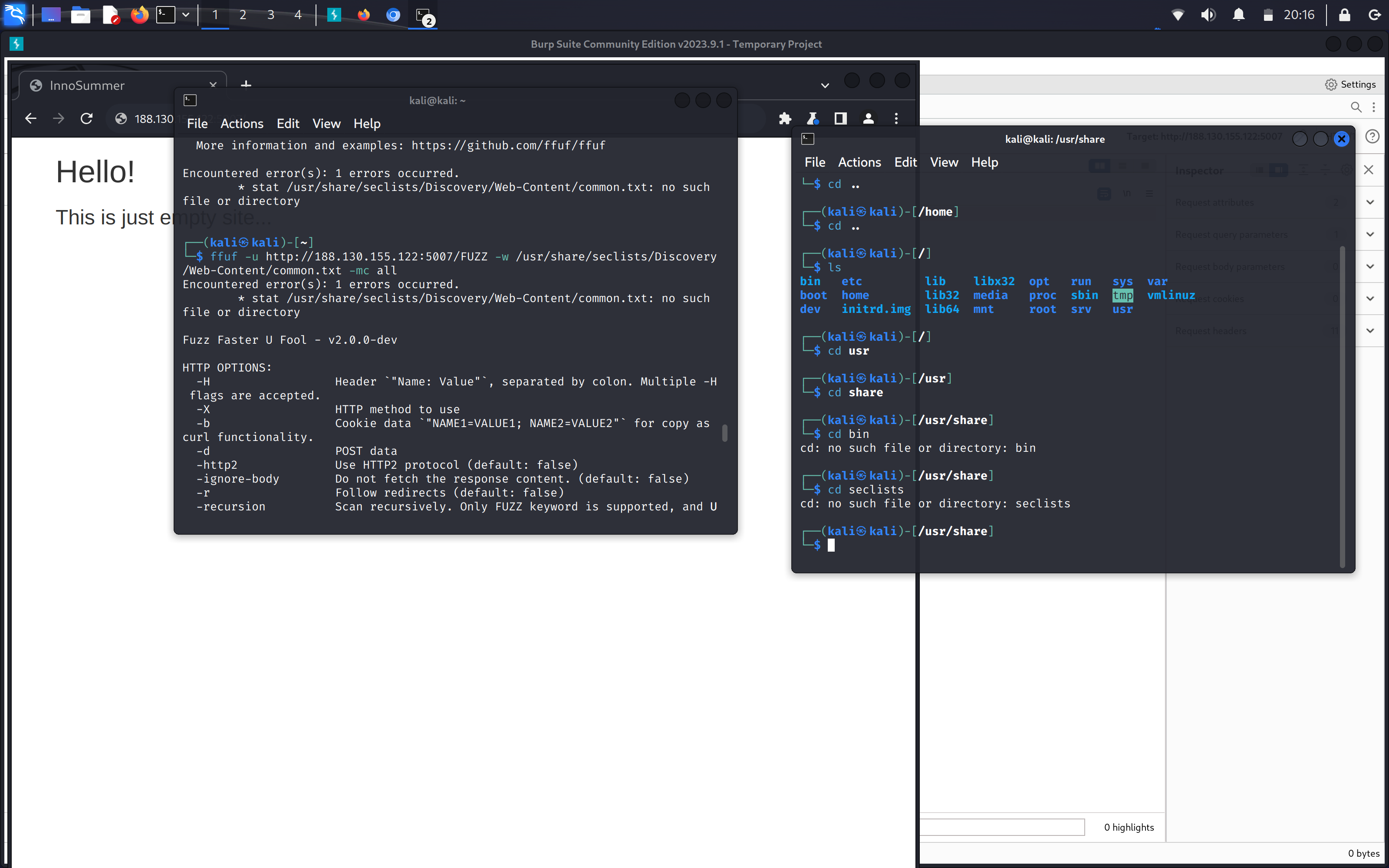Click the clock showing 20:16

point(1299,15)
